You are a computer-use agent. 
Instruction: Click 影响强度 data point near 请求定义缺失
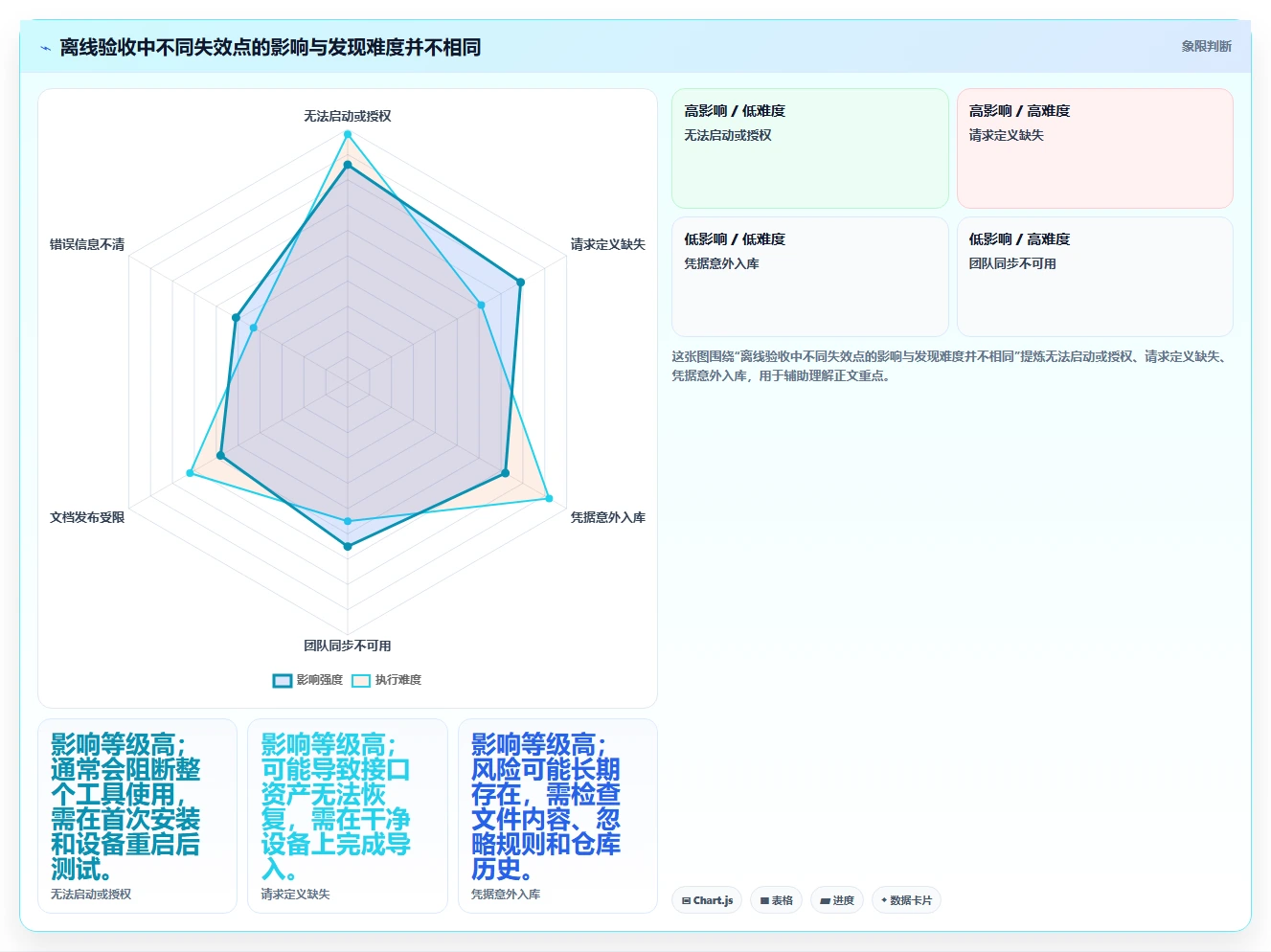coord(521,283)
